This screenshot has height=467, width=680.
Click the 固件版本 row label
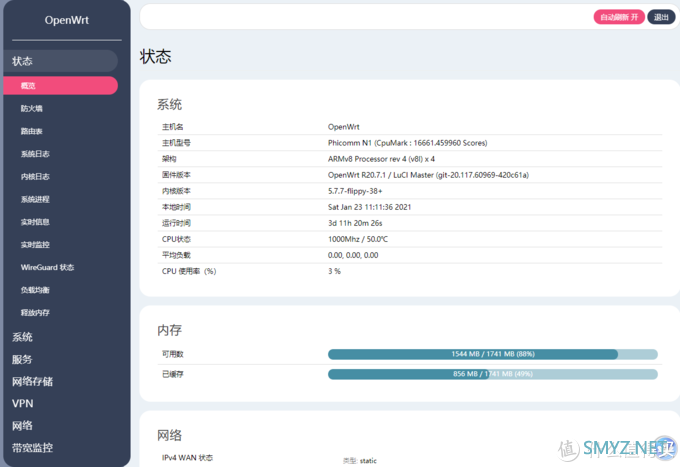point(176,175)
